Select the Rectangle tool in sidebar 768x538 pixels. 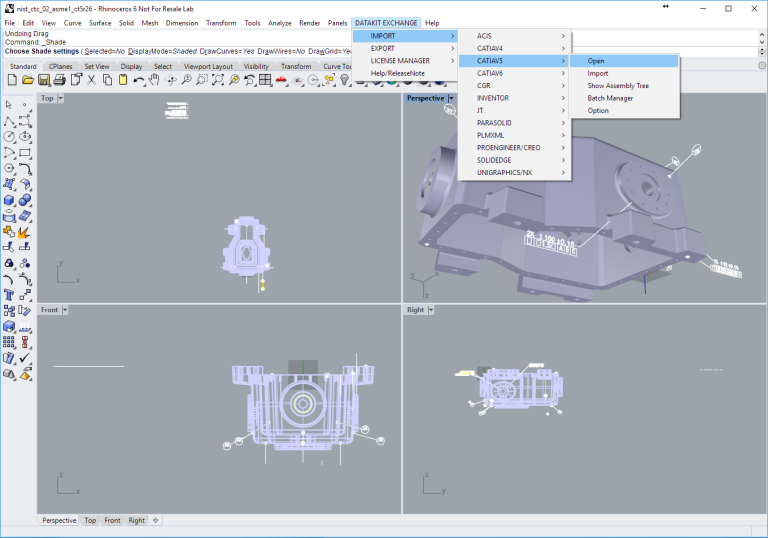click(x=25, y=153)
